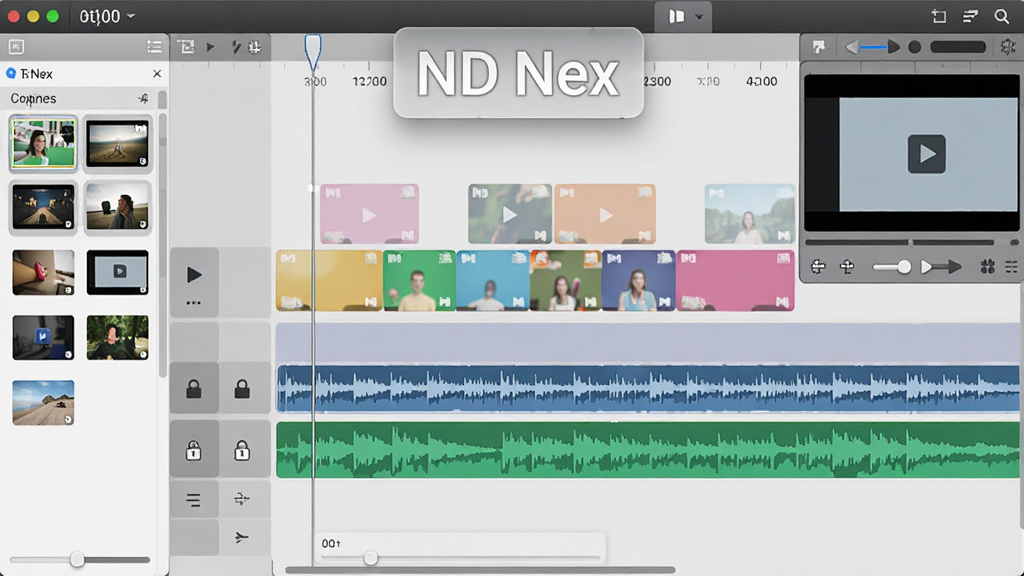This screenshot has height=576, width=1024.
Task: Select the orange clip on the upper track
Action: pos(605,214)
